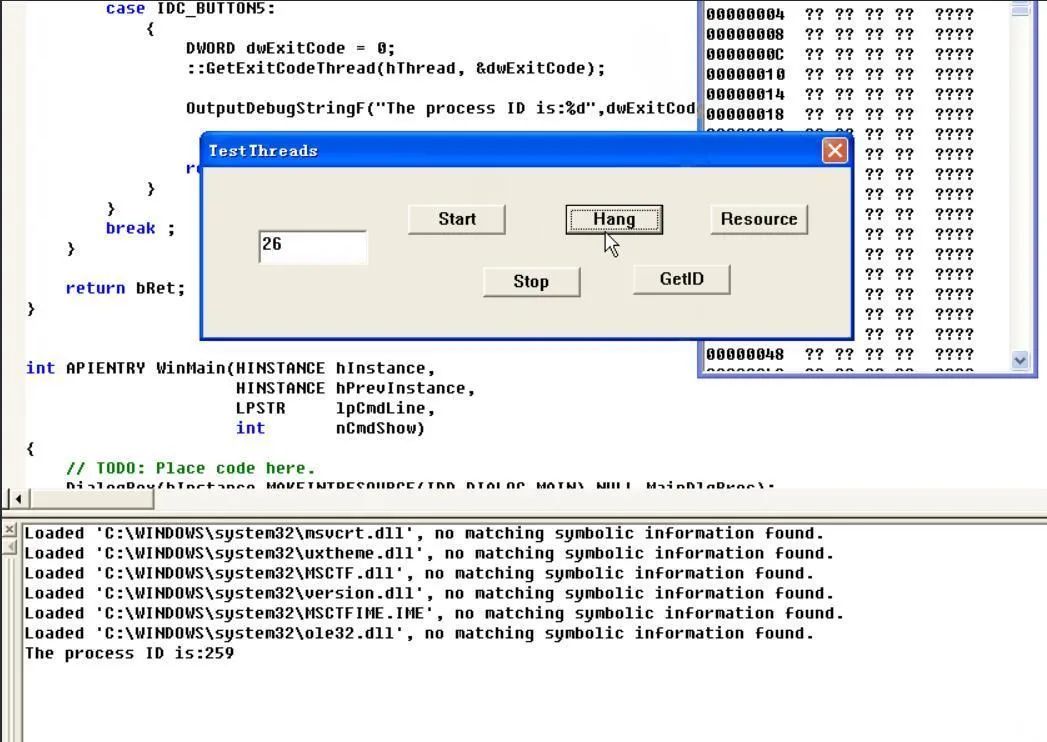Close the output pane using its X icon
The width and height of the screenshot is (1047, 742).
9,530
